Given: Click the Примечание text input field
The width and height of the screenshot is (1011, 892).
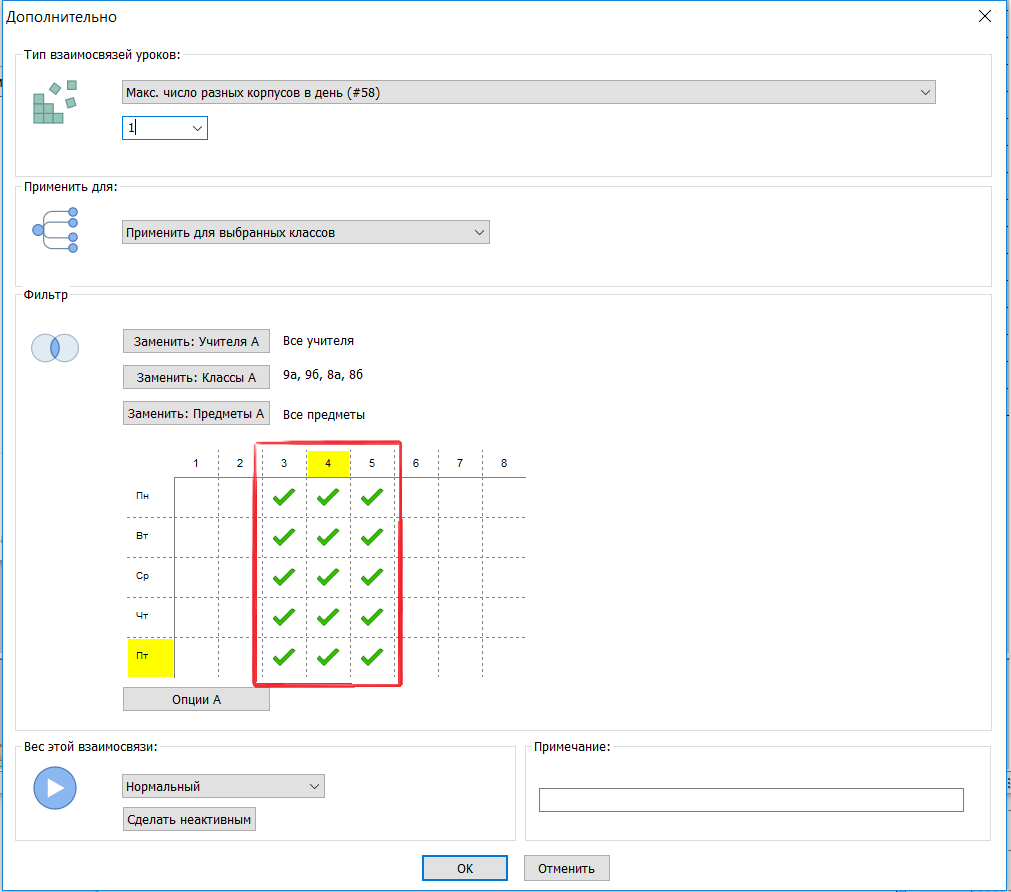Looking at the screenshot, I should (750, 800).
